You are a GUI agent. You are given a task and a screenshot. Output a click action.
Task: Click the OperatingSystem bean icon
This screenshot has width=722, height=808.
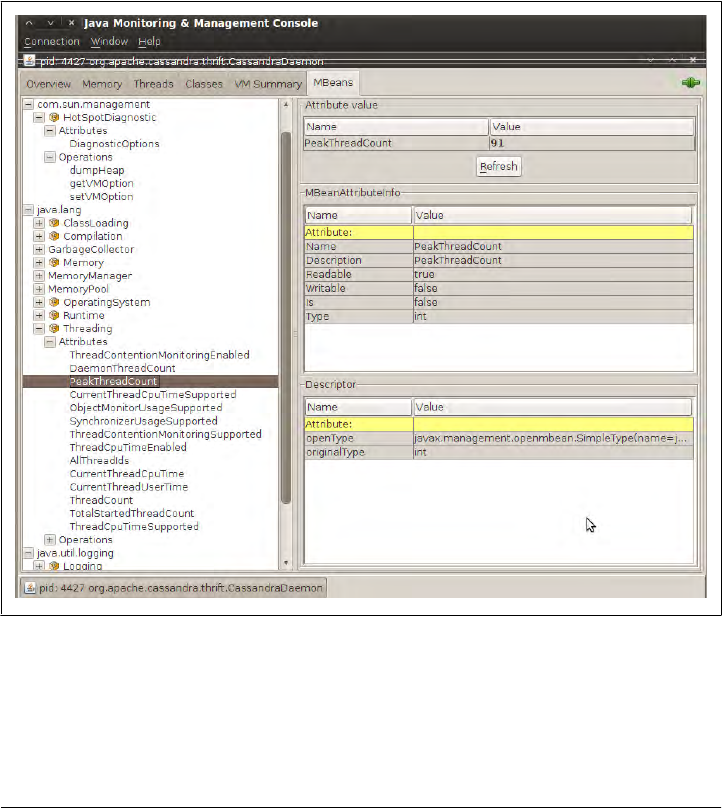click(x=54, y=302)
